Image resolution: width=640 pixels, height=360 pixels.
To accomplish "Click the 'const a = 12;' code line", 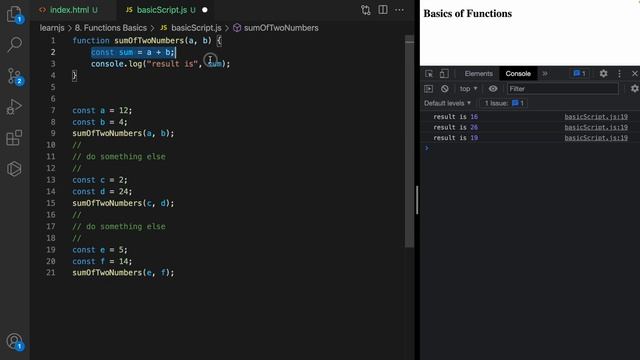I will click(102, 111).
